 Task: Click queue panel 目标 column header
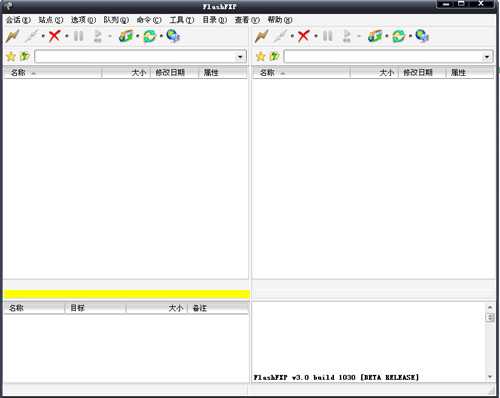coord(95,308)
